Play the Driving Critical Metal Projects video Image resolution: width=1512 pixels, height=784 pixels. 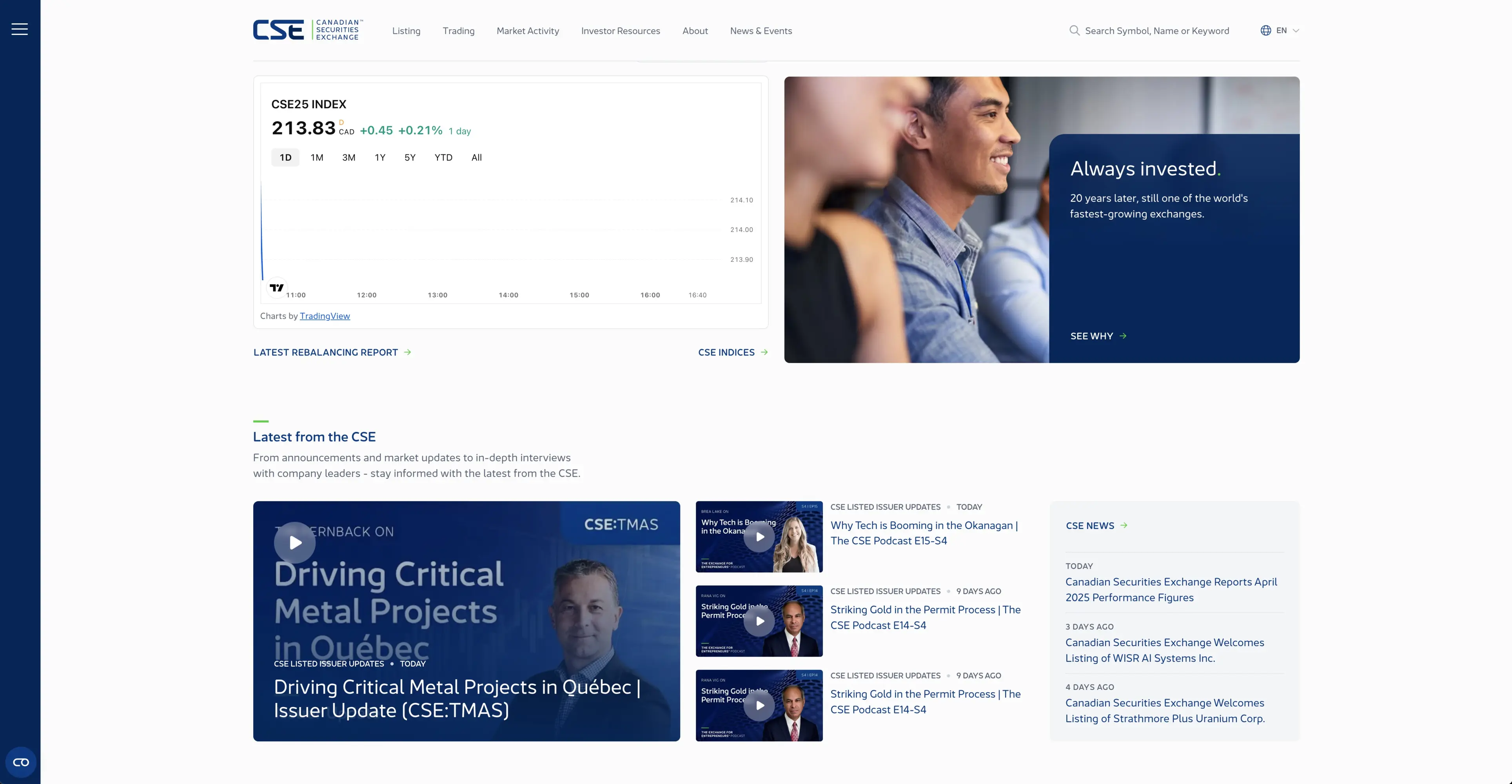click(295, 543)
